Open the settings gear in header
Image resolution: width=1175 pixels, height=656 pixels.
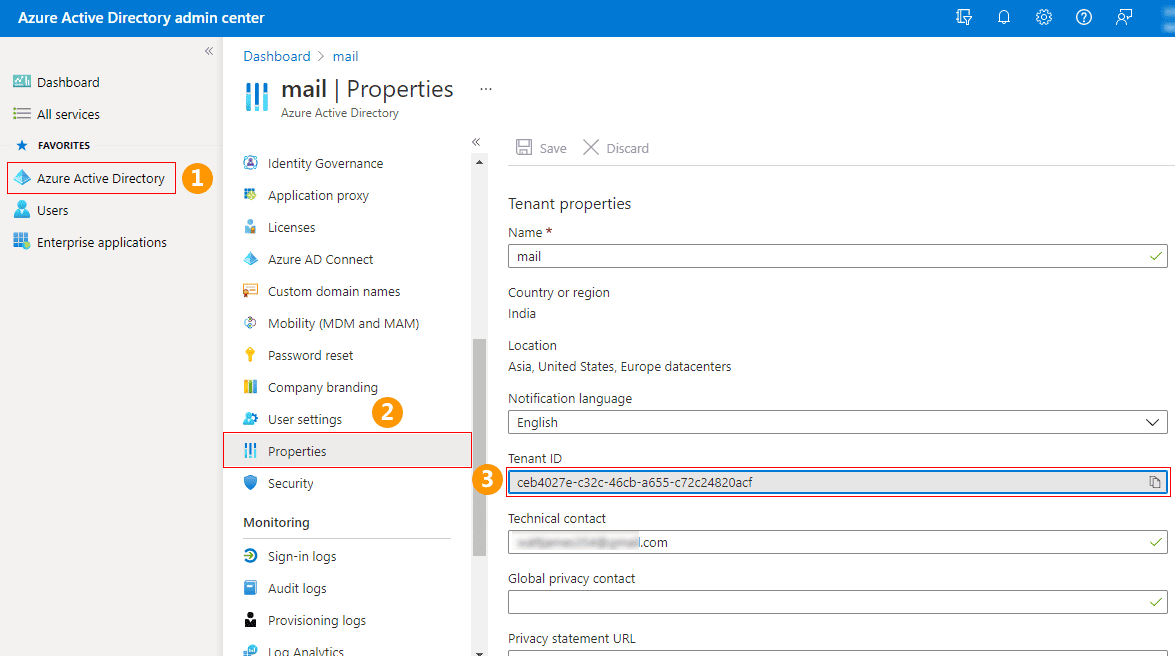tap(1044, 18)
